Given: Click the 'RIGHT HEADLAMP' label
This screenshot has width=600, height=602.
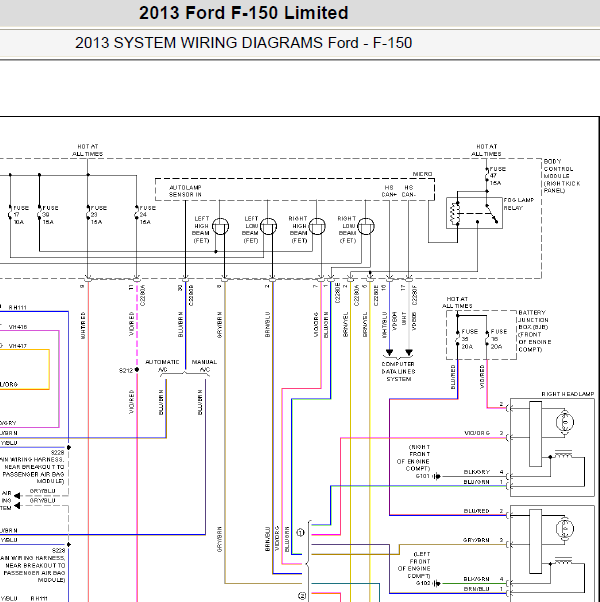Looking at the screenshot, I should [568, 394].
